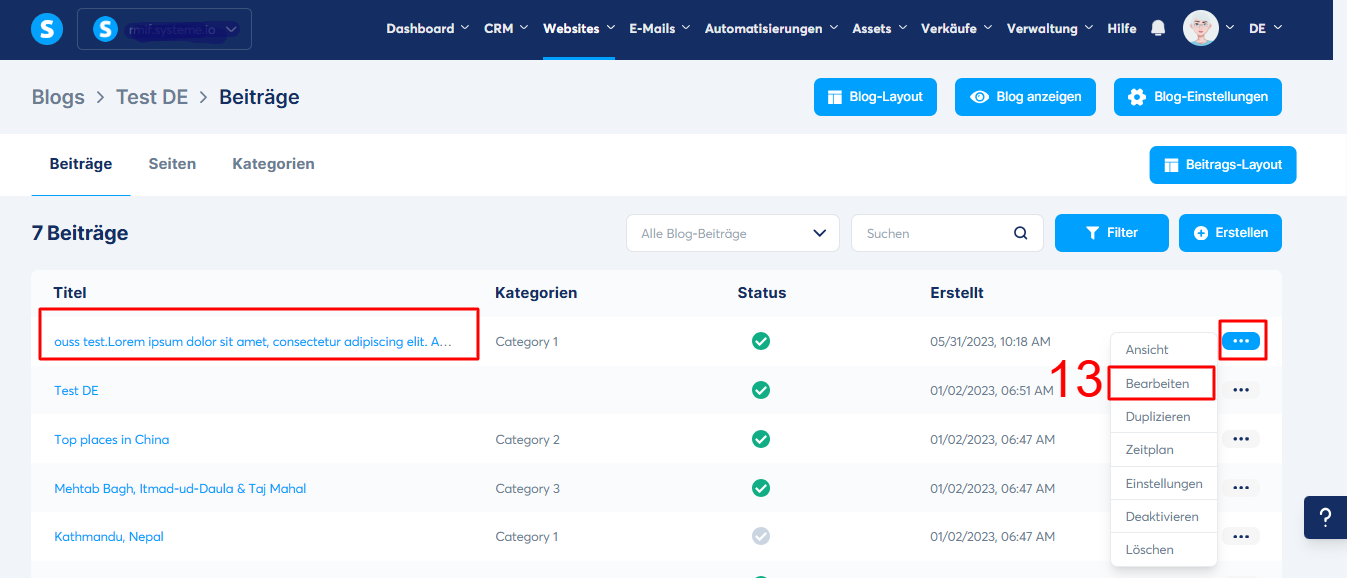1347x578 pixels.
Task: Click the Beitrags-Layout button
Action: point(1223,165)
